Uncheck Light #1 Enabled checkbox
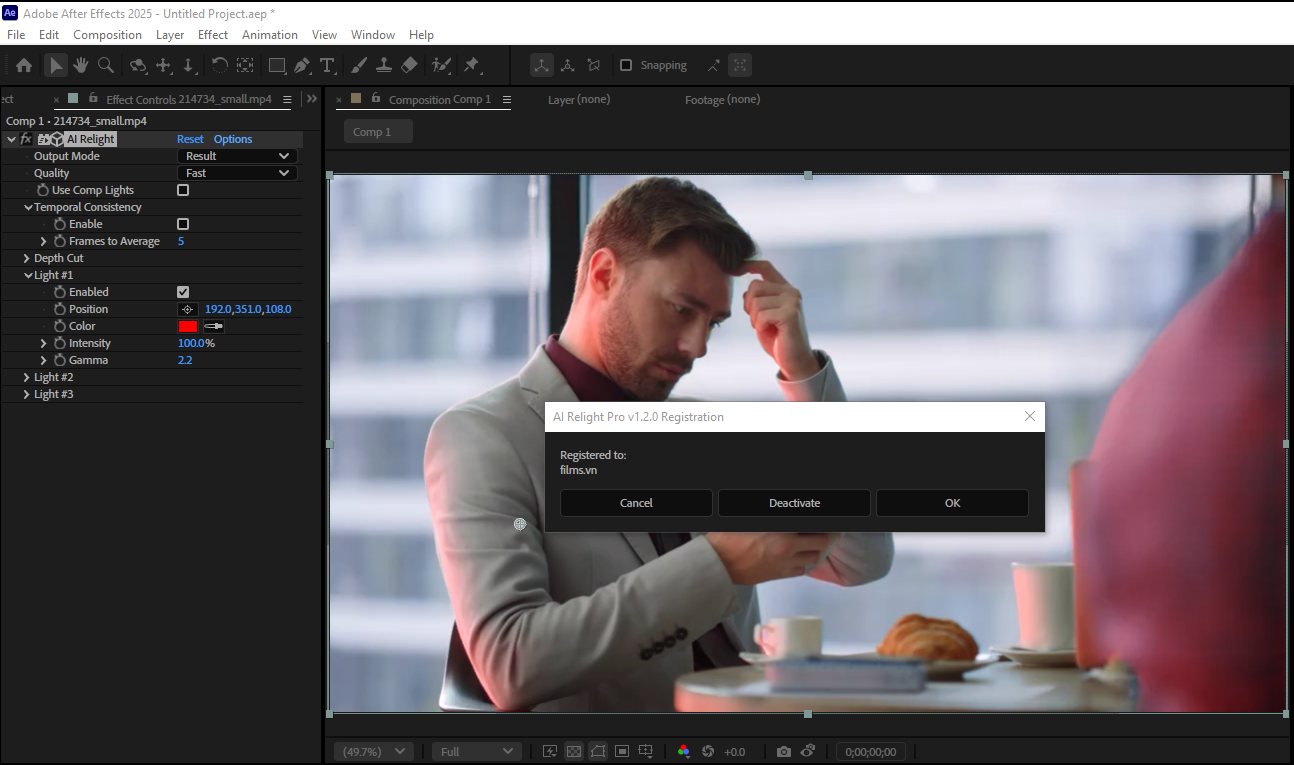The width and height of the screenshot is (1294, 765). (183, 292)
